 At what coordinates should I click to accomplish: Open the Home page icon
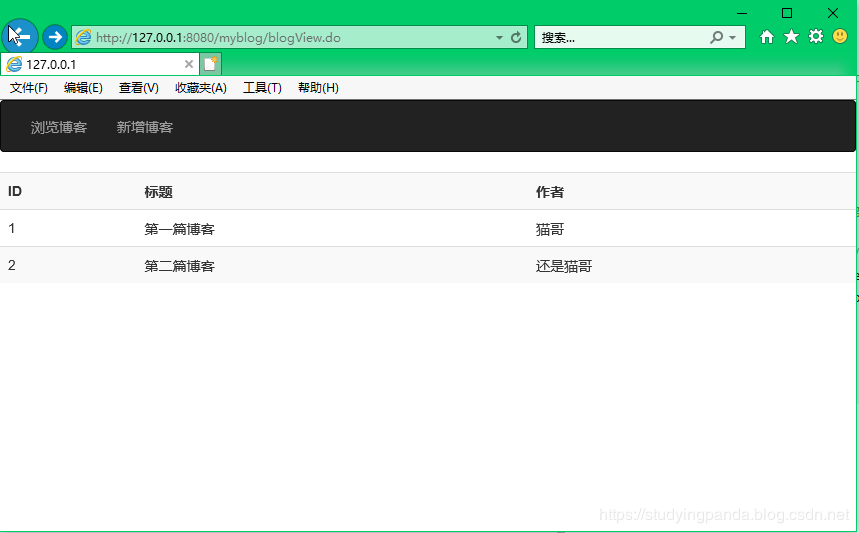(x=767, y=37)
